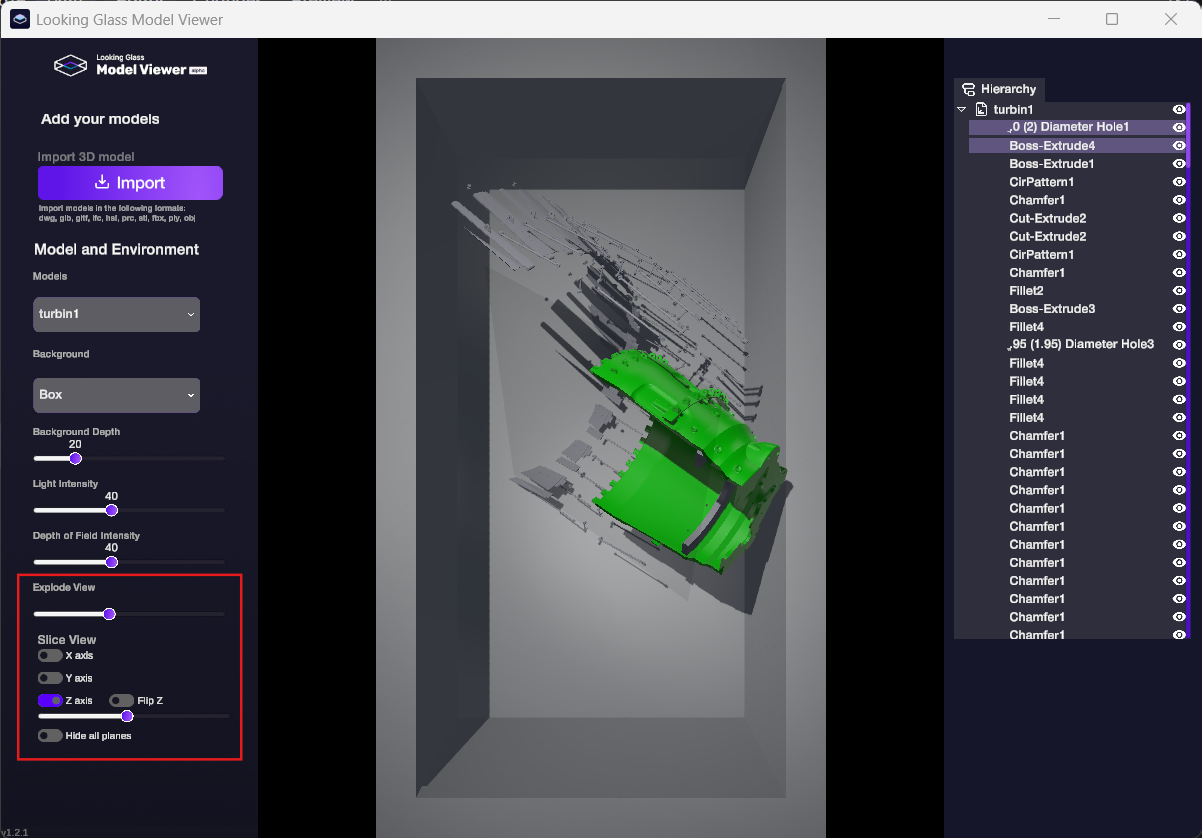Click the Looking Glass logo in the sidebar
This screenshot has height=838, width=1202.
point(70,66)
